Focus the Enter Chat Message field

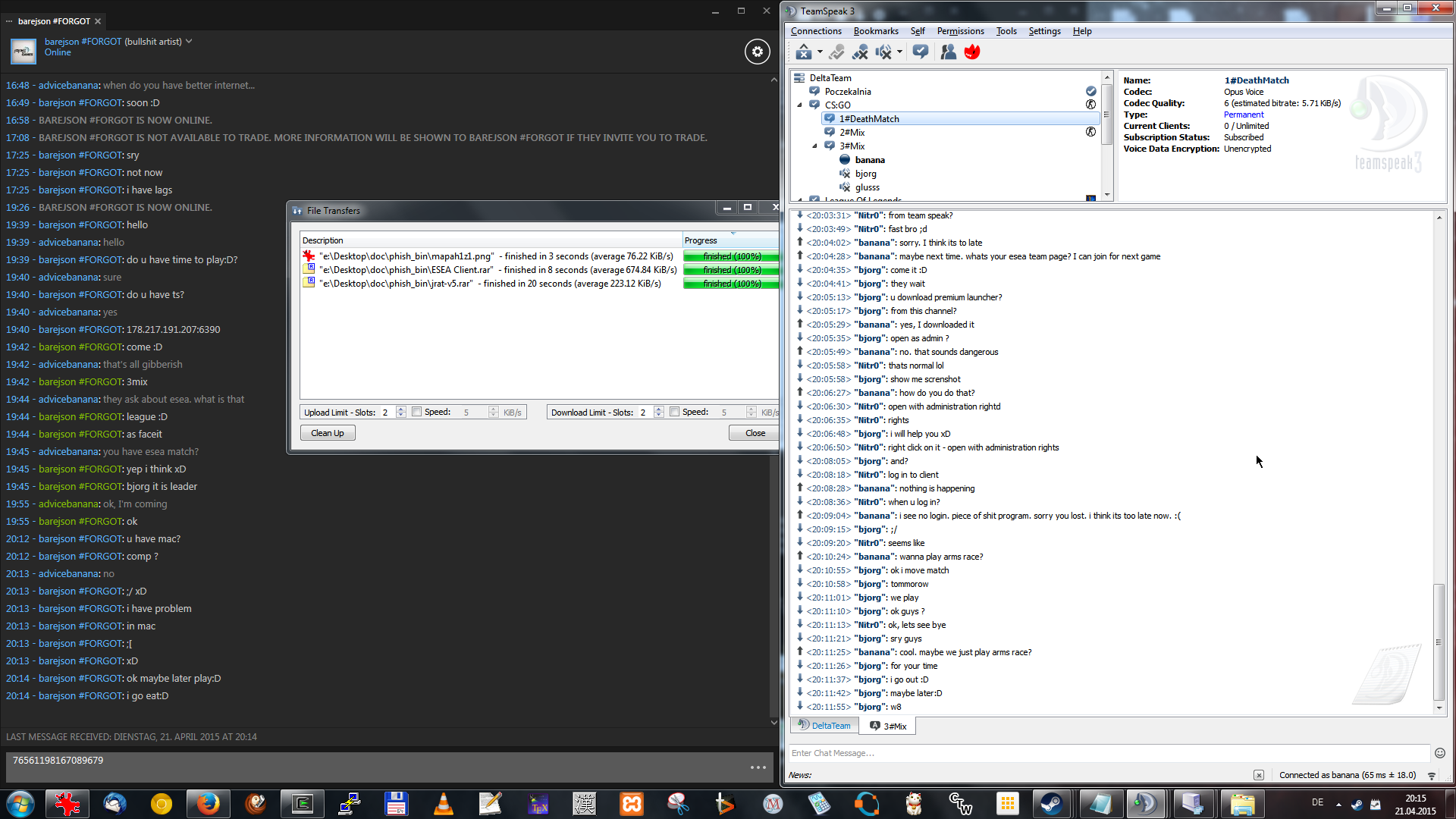coord(1107,753)
